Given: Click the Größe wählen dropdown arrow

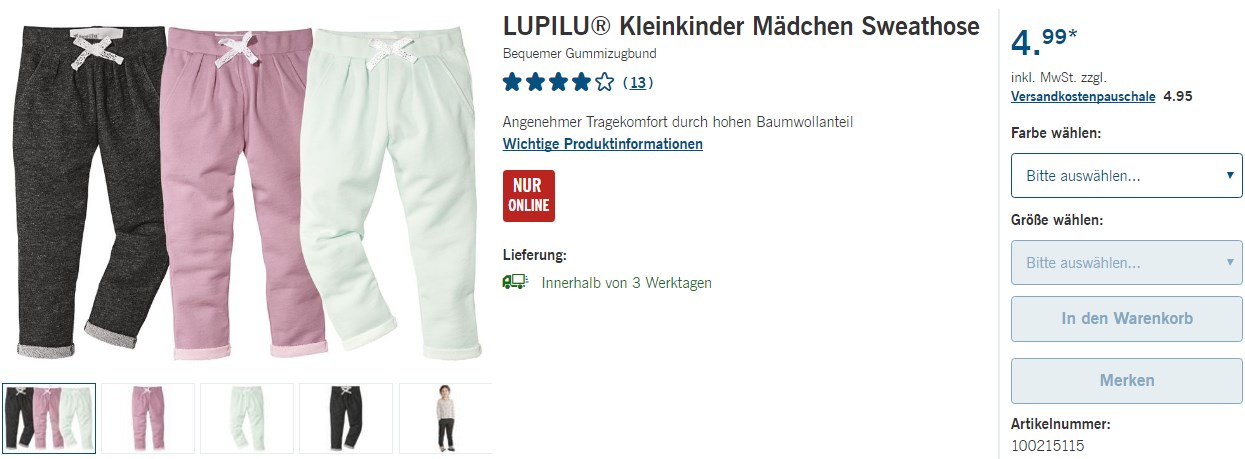Looking at the screenshot, I should pyautogui.click(x=1229, y=263).
